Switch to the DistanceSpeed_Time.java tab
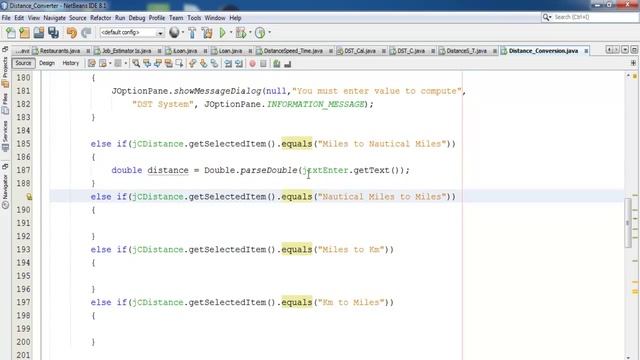Viewport: 640px width, 360px height. pos(293,51)
